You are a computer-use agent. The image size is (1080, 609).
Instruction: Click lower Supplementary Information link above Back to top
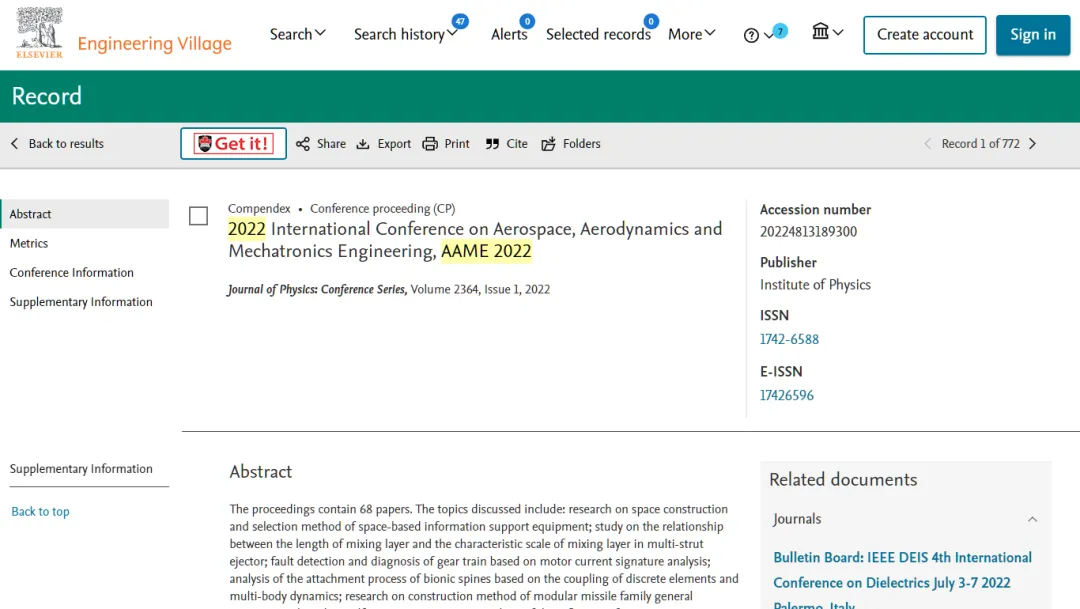(81, 468)
